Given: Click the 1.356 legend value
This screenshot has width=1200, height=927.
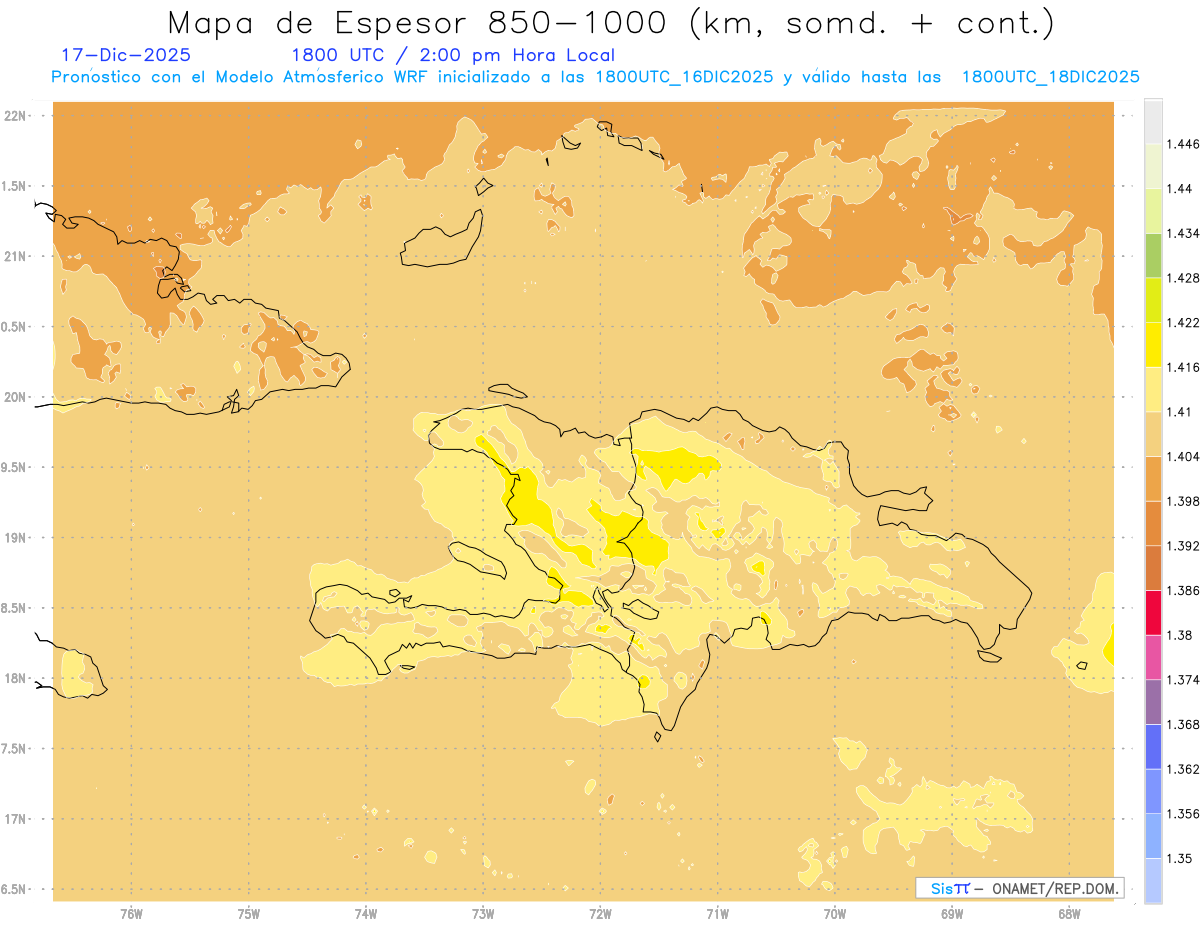Looking at the screenshot, I should pyautogui.click(x=1183, y=814).
